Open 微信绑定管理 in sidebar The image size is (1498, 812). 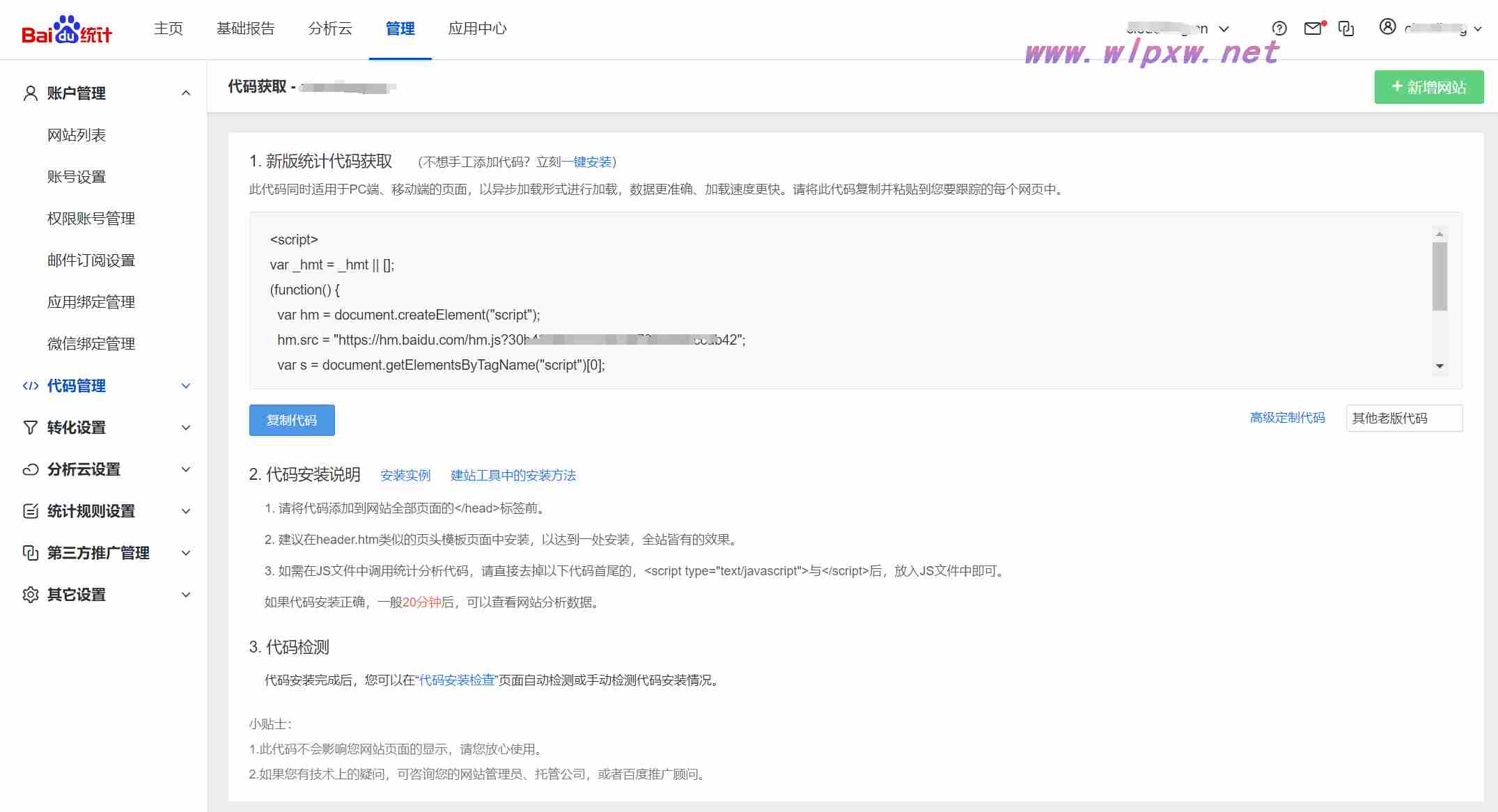(x=91, y=344)
